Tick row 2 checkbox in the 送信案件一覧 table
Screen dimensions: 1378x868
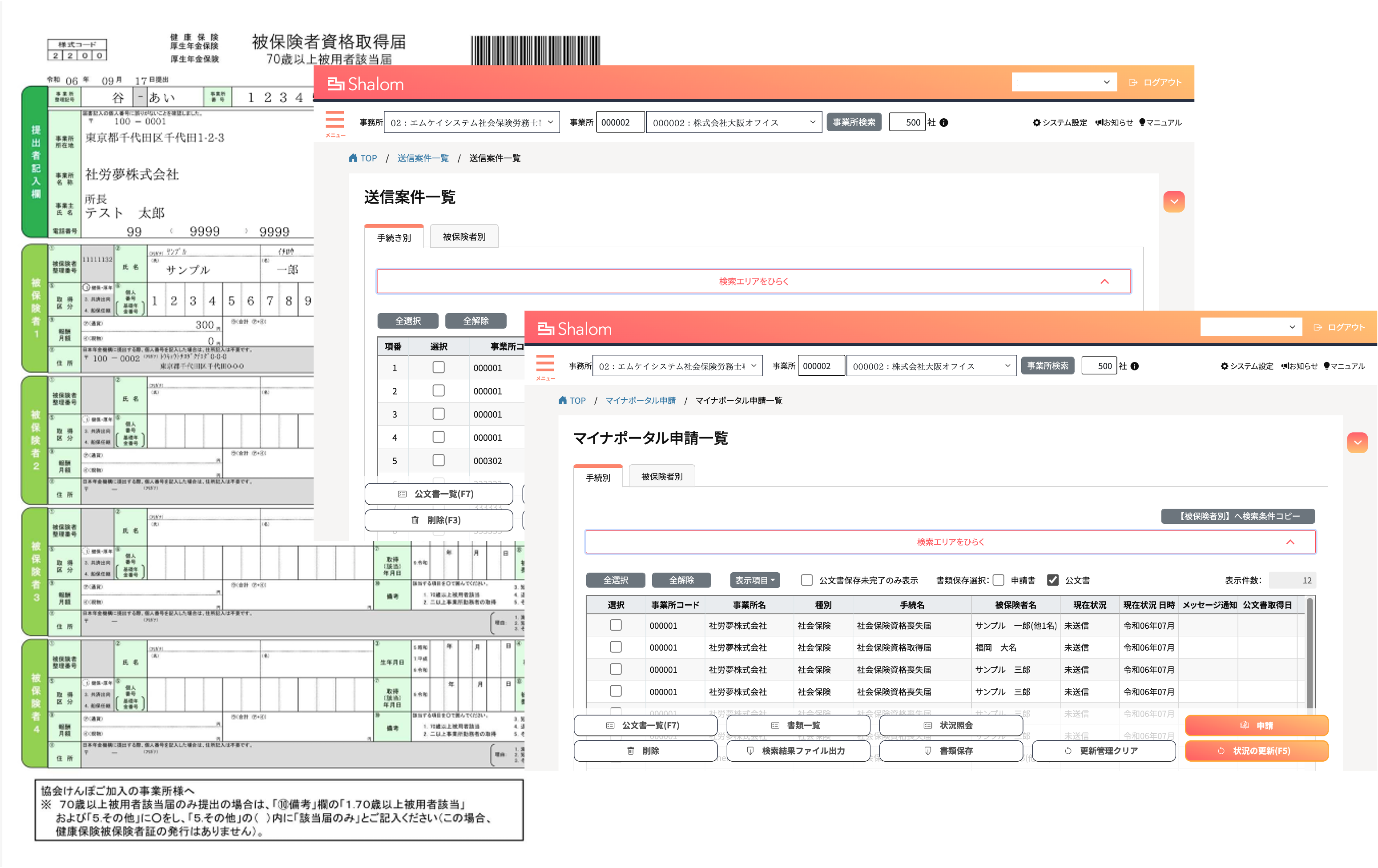438,390
